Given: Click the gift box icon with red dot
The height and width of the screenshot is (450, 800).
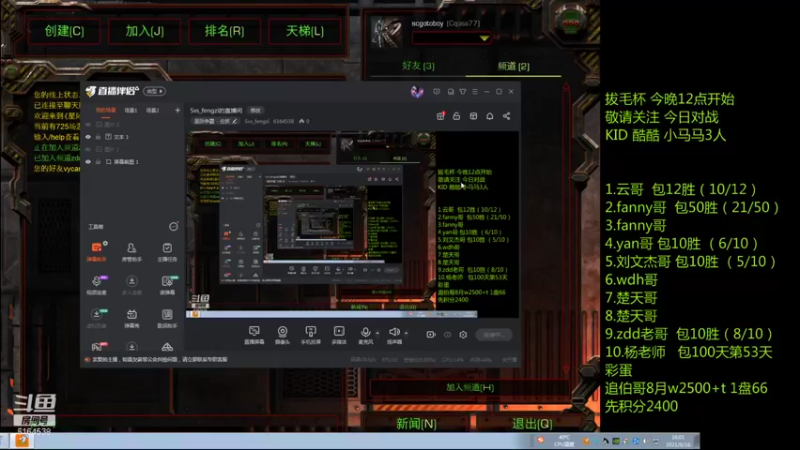Looking at the screenshot, I should (x=440, y=116).
